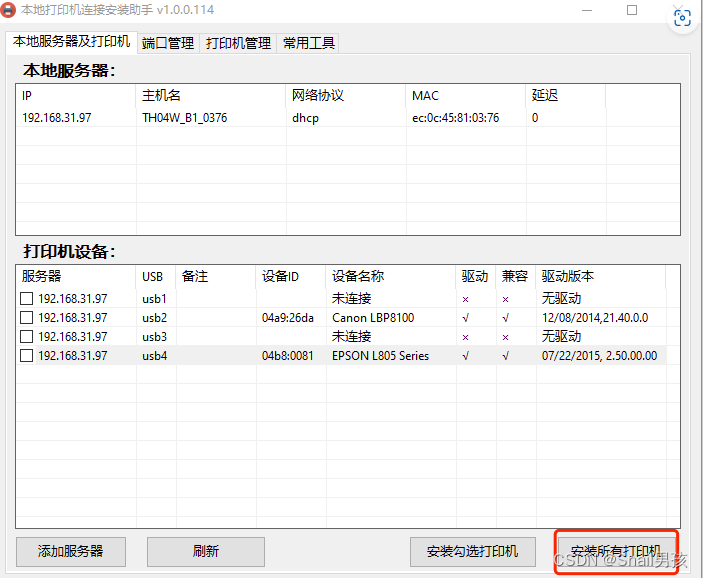Tick the checkbox for Canon LBP8100 row
Image resolution: width=703 pixels, height=578 pixels.
click(26, 317)
